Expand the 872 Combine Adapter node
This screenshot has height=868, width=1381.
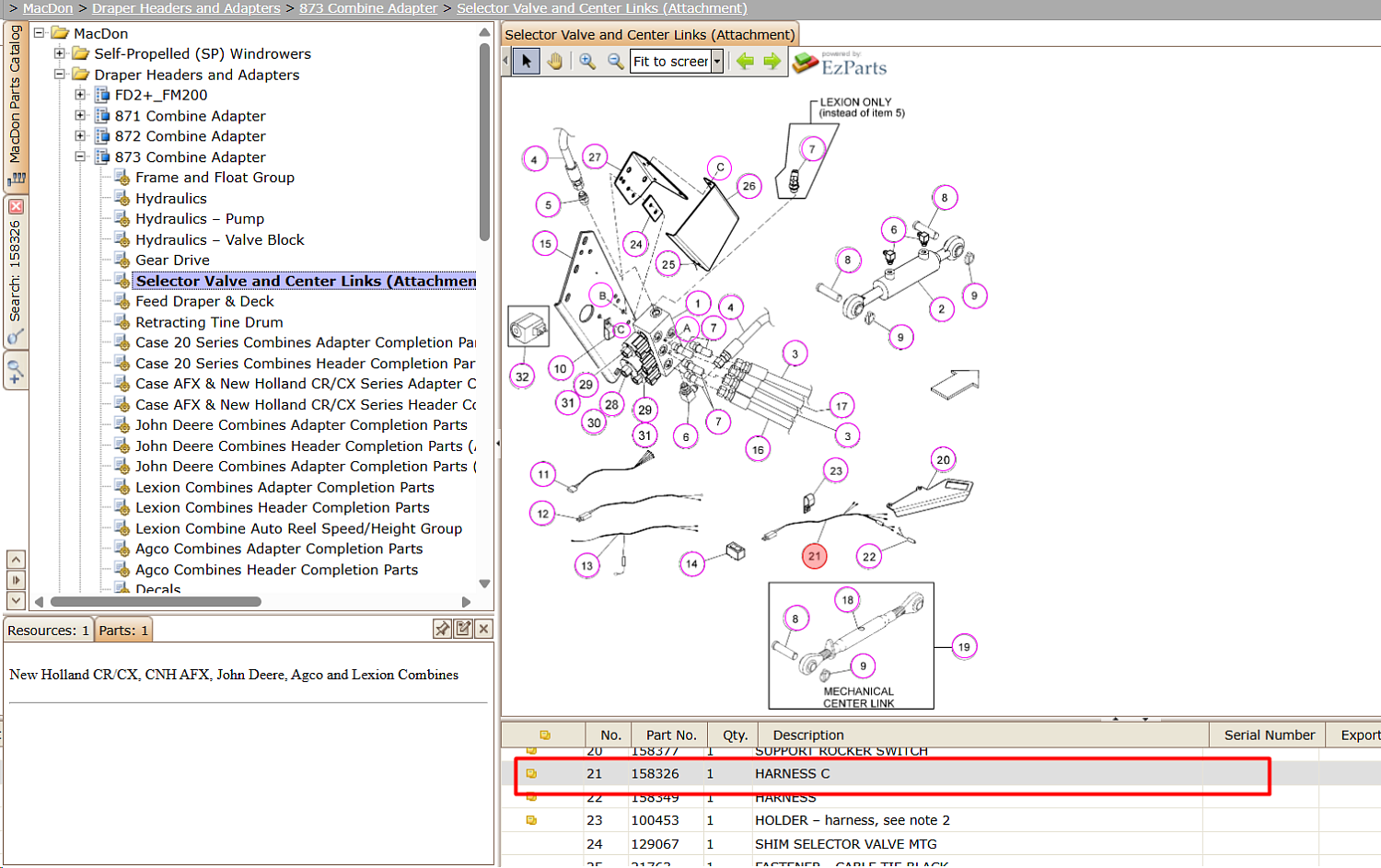click(x=80, y=136)
